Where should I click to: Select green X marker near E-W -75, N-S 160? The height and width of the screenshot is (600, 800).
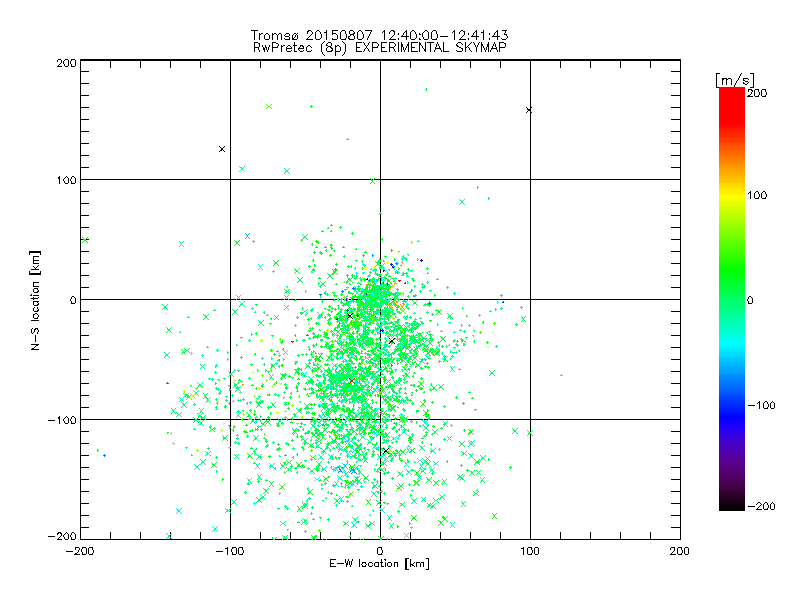pos(269,107)
